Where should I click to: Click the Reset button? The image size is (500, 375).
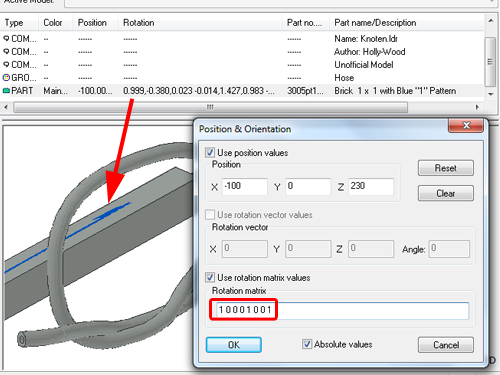(446, 168)
